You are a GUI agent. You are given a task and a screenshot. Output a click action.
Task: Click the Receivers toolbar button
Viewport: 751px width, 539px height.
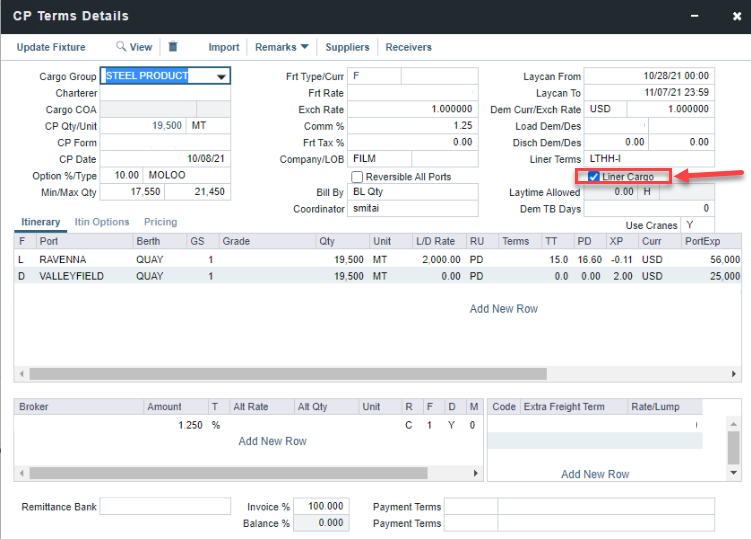[408, 47]
